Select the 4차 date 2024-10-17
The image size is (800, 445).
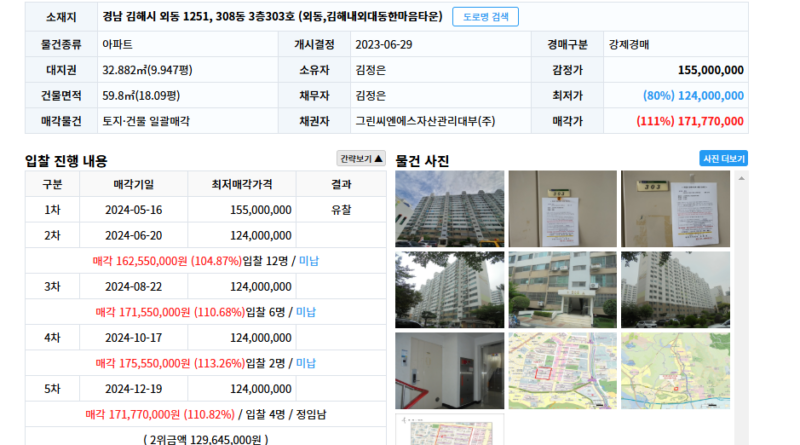(x=134, y=337)
